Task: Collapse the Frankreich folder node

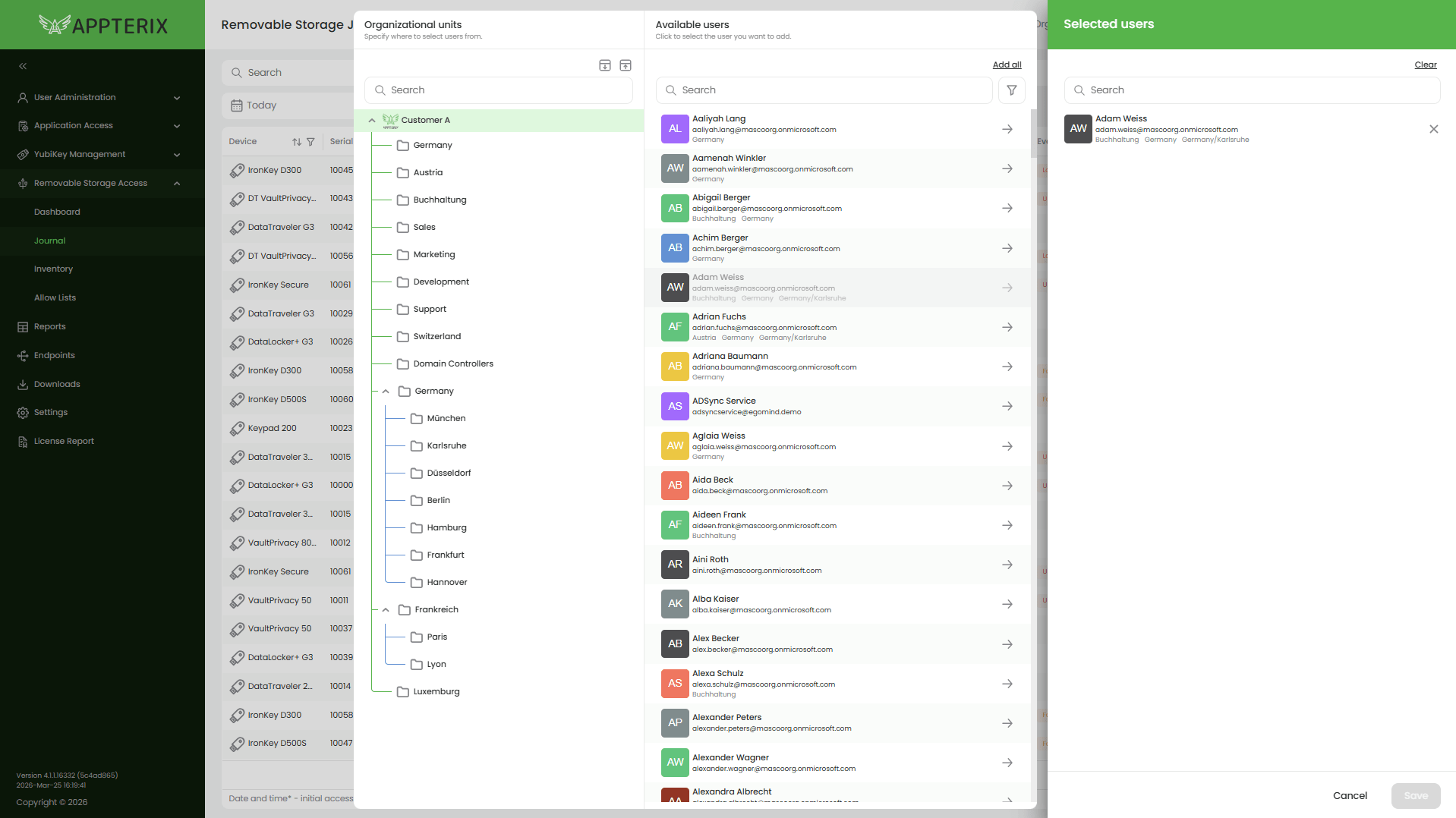Action: point(386,610)
